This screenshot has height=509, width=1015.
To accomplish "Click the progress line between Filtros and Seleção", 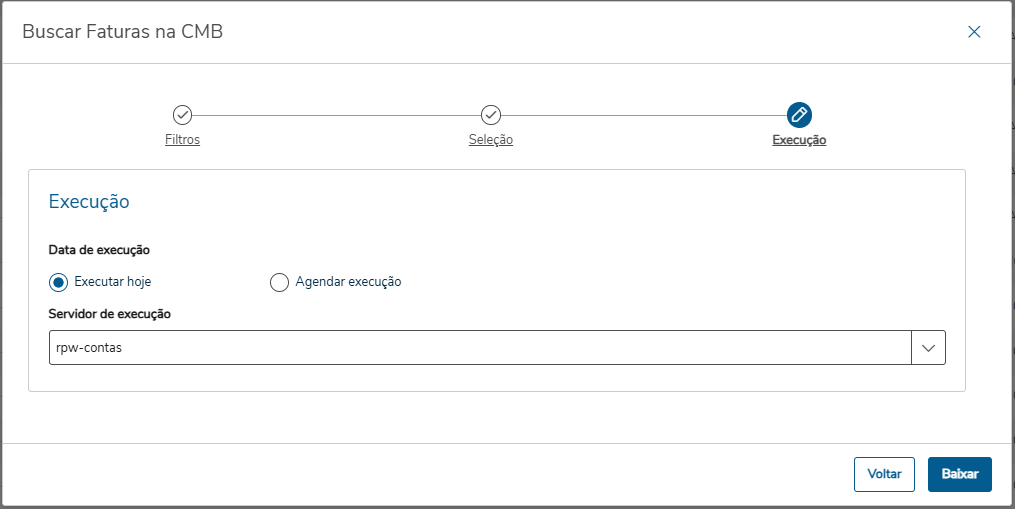I will [x=337, y=115].
